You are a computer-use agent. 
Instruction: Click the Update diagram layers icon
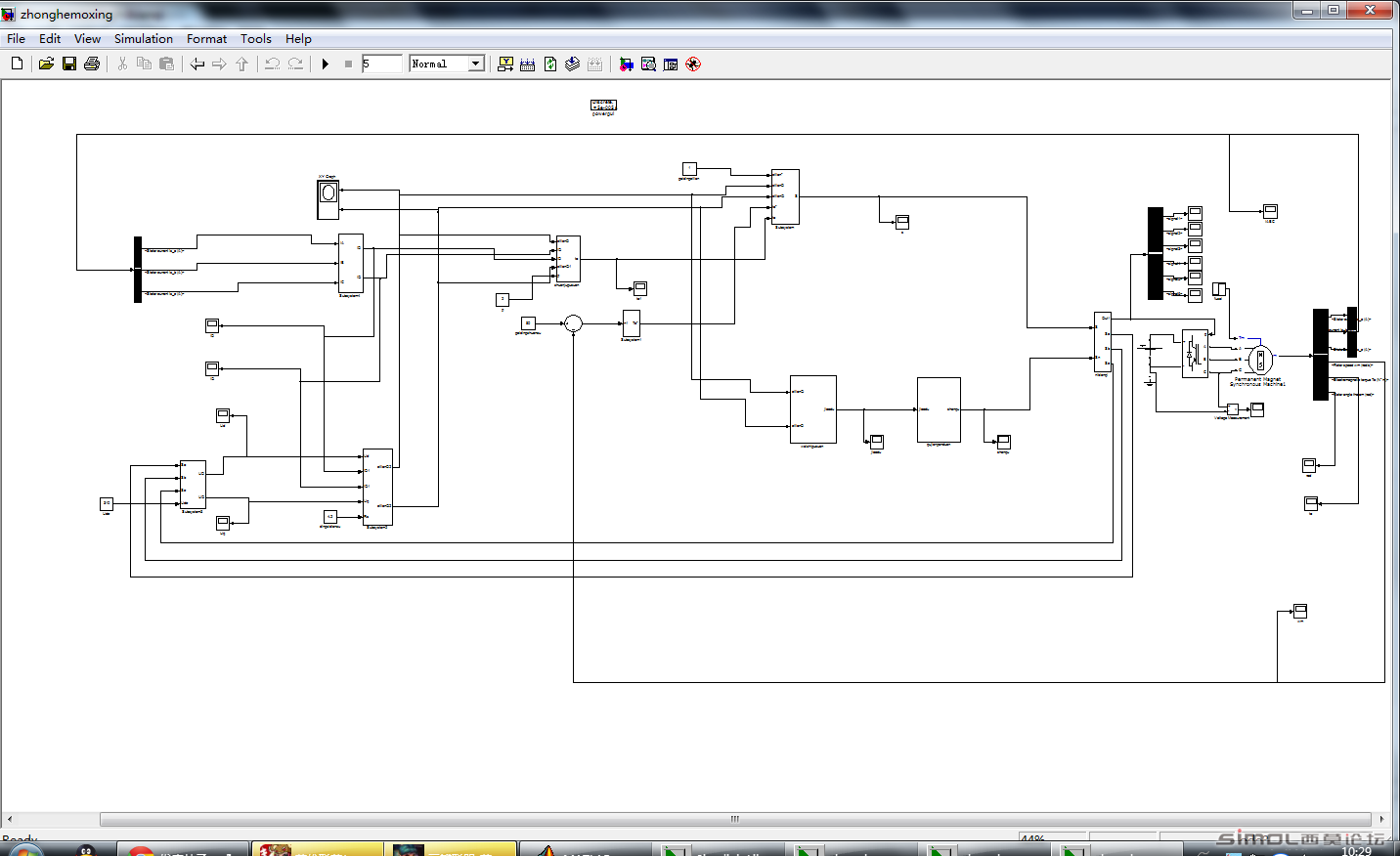(573, 64)
